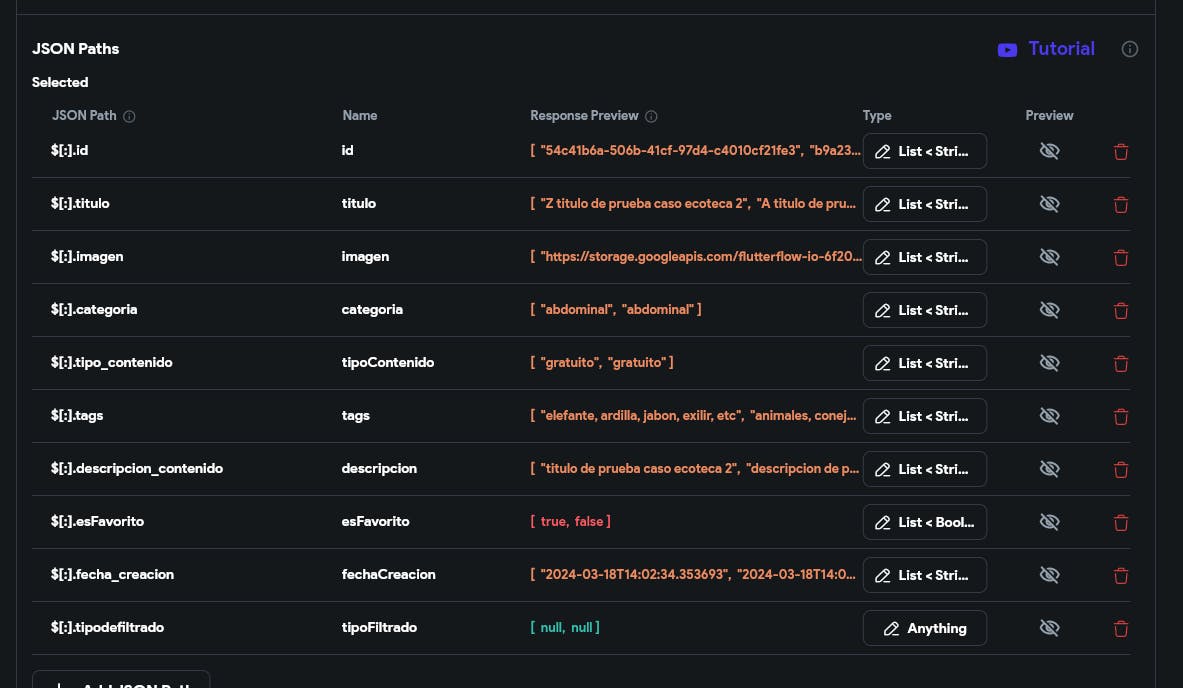Remove the categoria JSON path
Viewport: 1183px width, 688px height.
click(x=1121, y=311)
